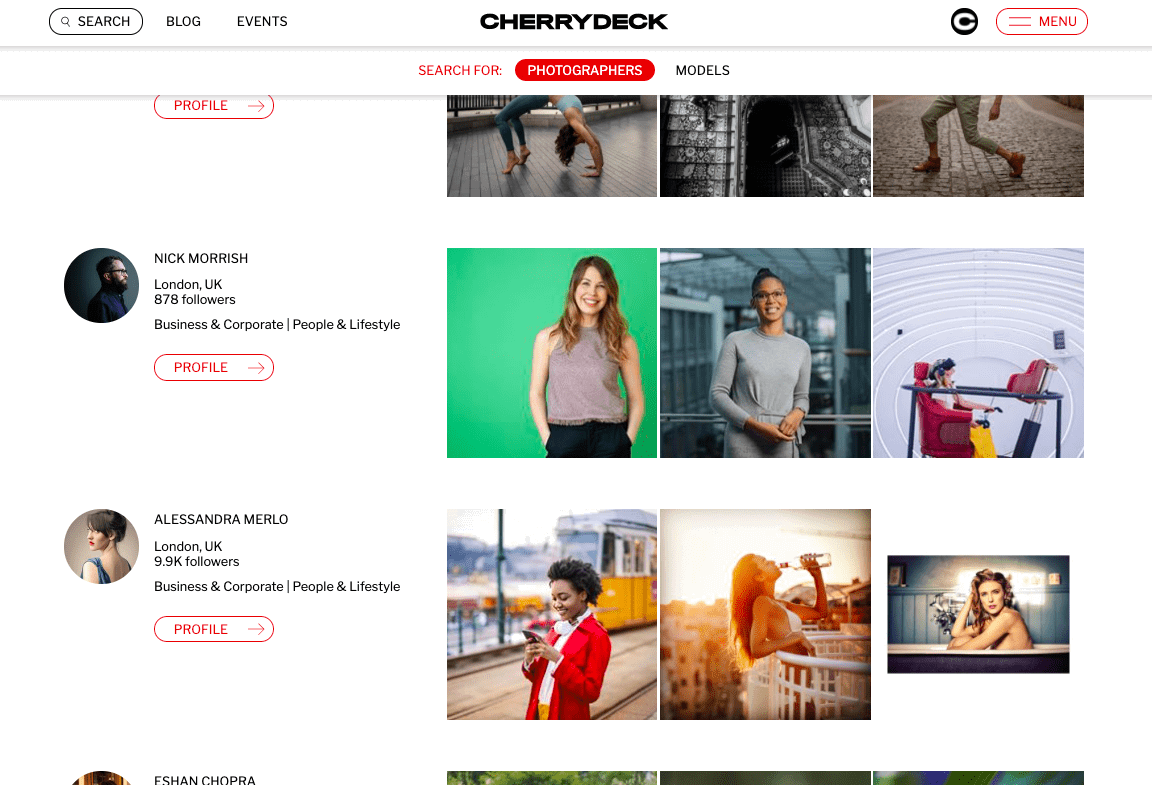The height and width of the screenshot is (785, 1152).
Task: Open Alessandra Merlo's circular avatar photo
Action: (101, 547)
